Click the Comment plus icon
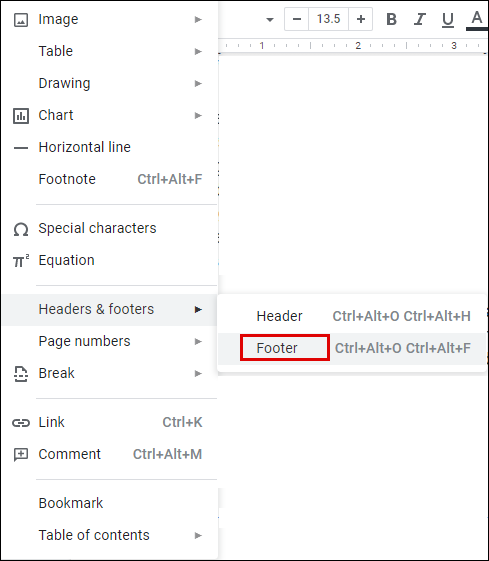Image resolution: width=489 pixels, height=561 pixels. [x=21, y=455]
